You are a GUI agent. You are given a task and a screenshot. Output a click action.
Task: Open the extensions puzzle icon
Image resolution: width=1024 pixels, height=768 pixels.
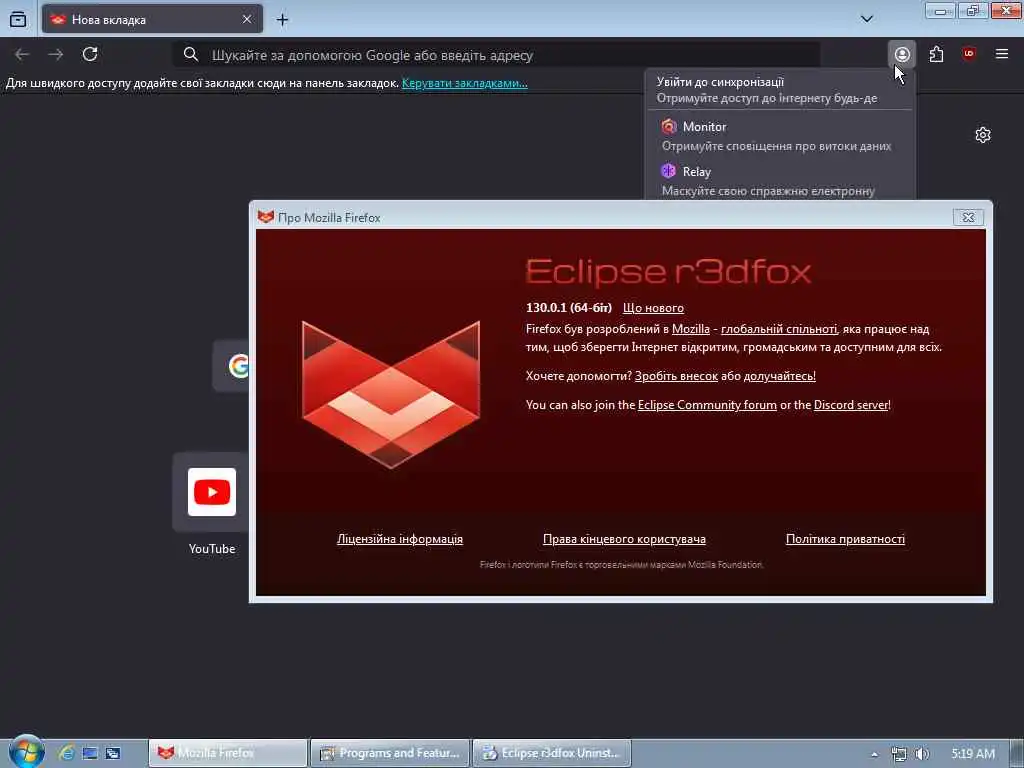tap(936, 54)
